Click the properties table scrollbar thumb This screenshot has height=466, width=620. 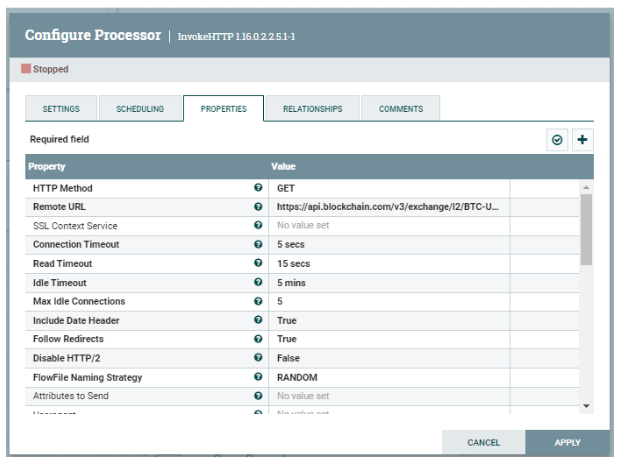(x=586, y=229)
